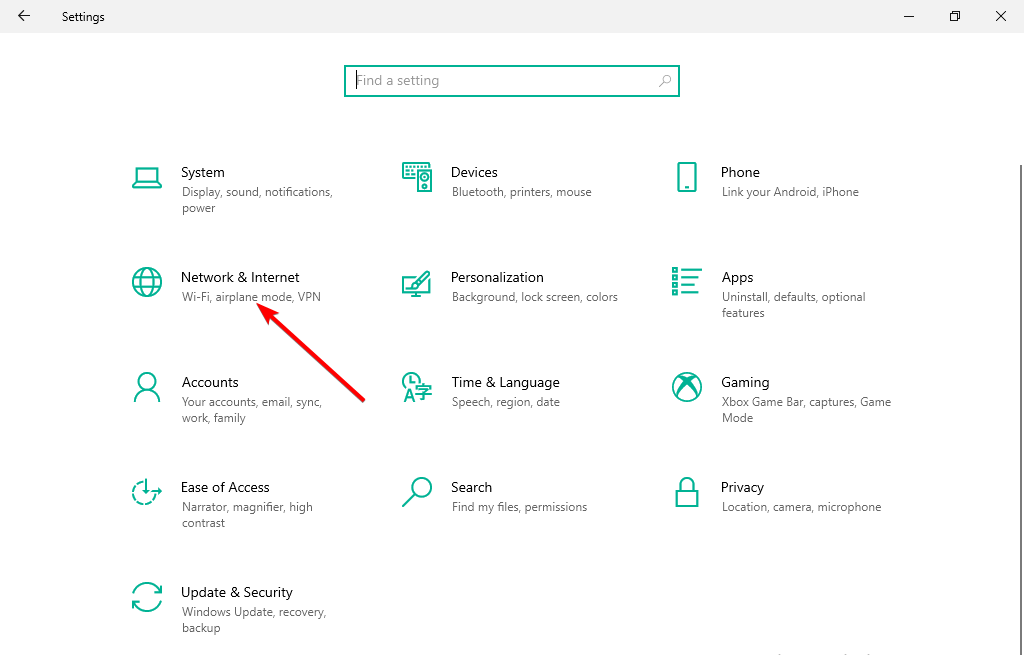This screenshot has height=655, width=1024.
Task: Click the search glass inside Find a setting
Action: (x=664, y=80)
